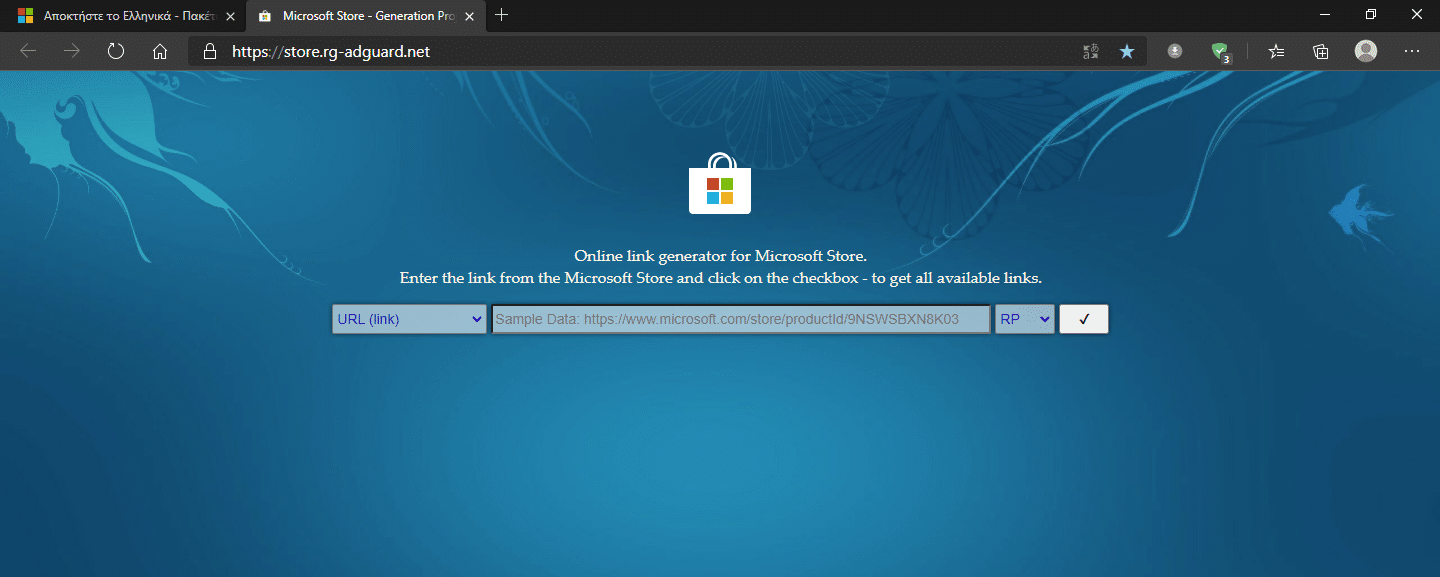Minimize the browser window

(x=1324, y=14)
